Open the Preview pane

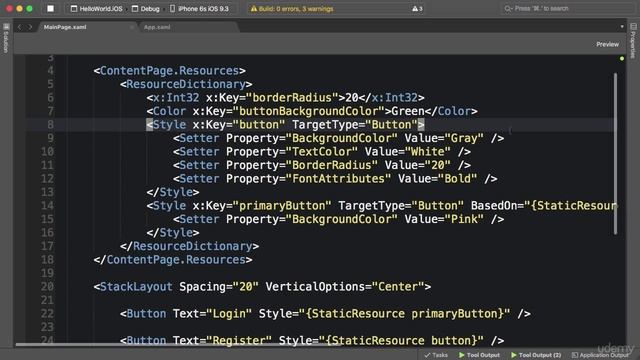[x=607, y=44]
